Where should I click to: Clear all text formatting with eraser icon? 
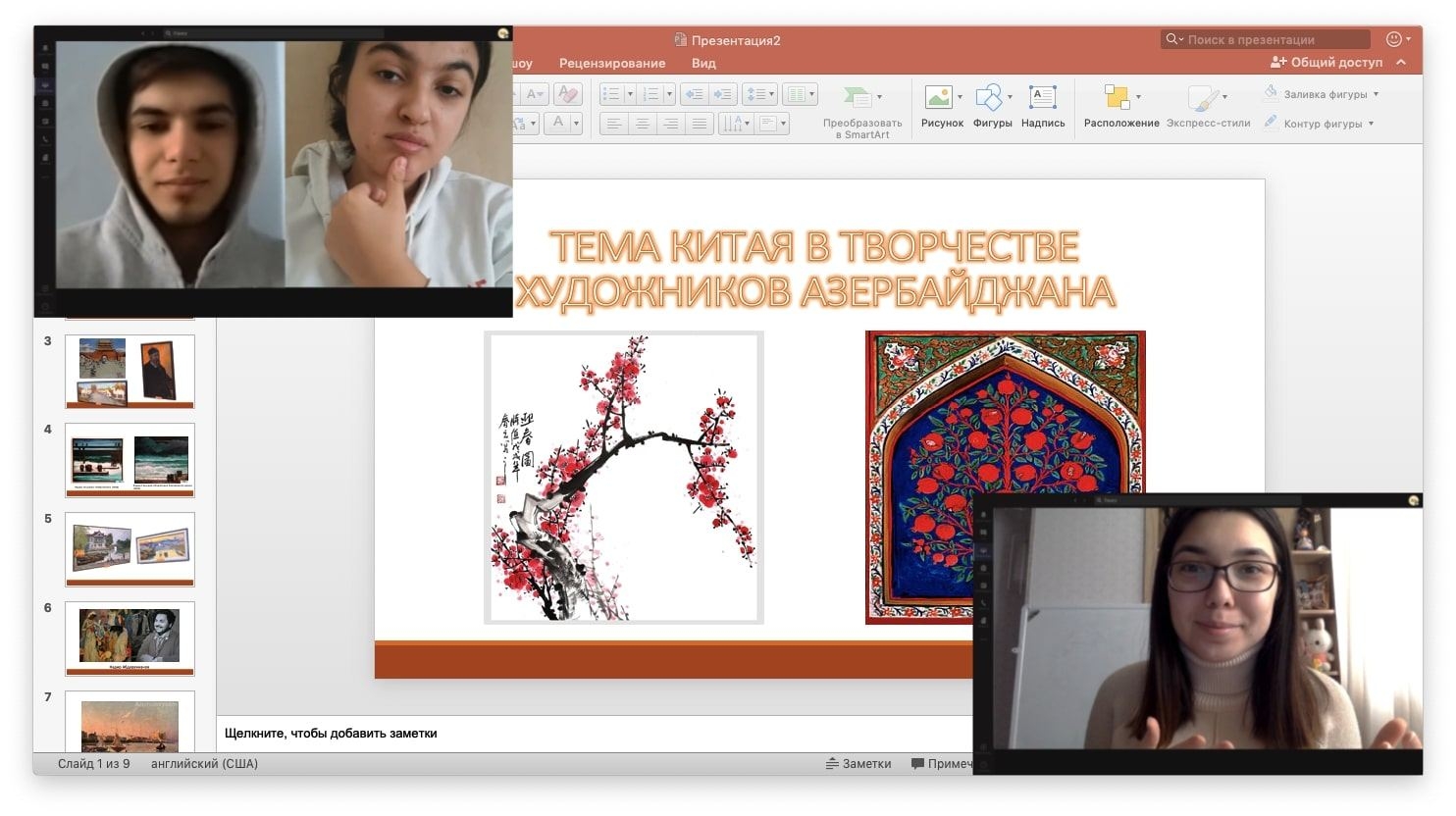[568, 94]
